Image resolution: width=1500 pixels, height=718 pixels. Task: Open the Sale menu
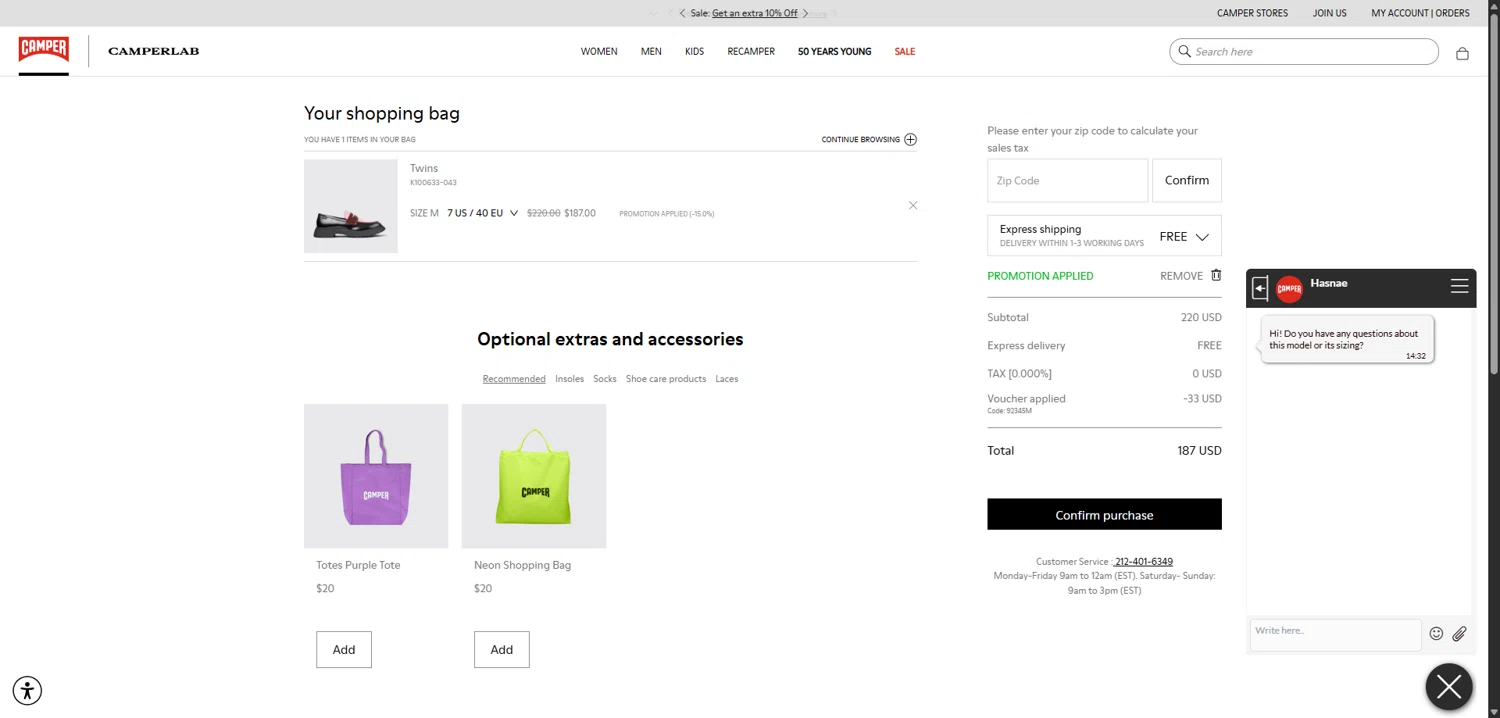[x=905, y=51]
